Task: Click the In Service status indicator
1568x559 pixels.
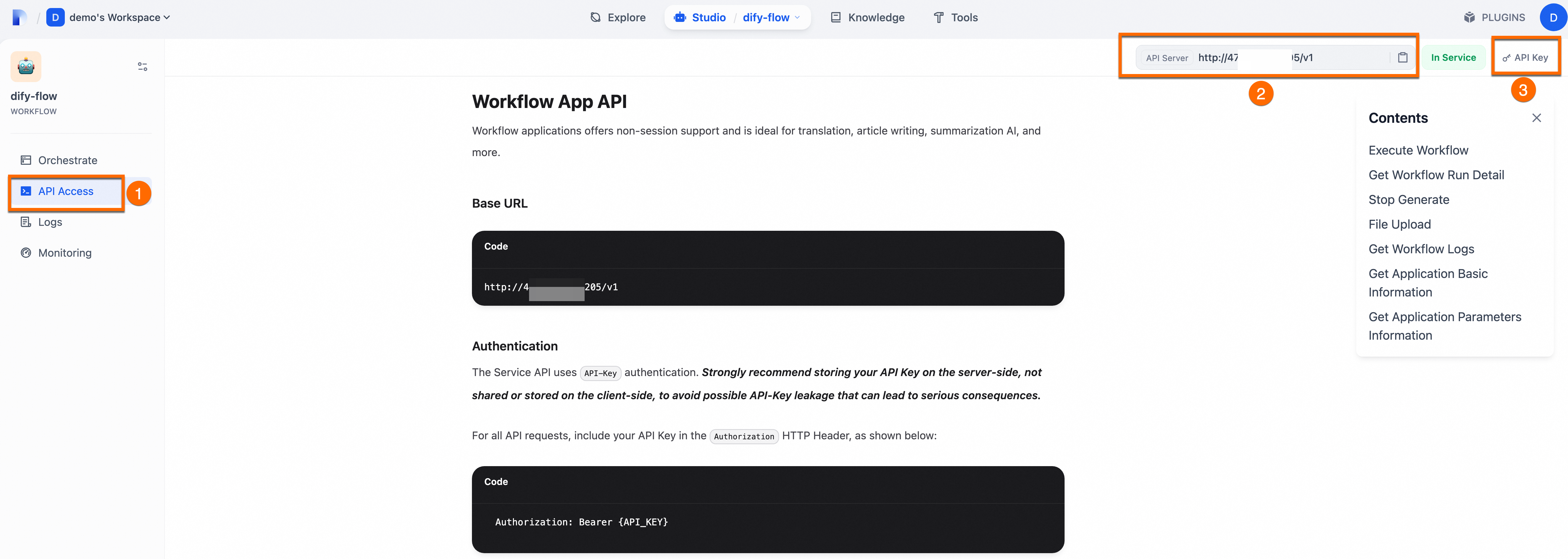Action: [1453, 58]
